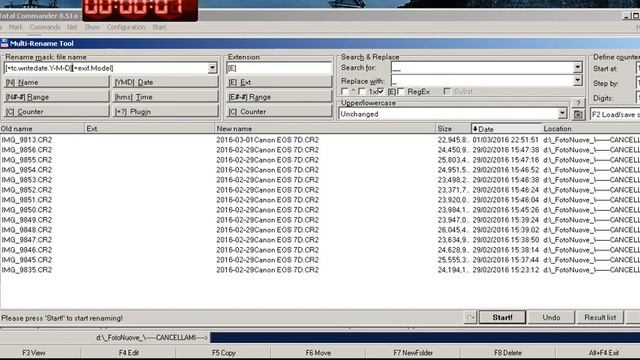Screen dimensions: 640x360
Task: Expand the Replace with history dropdown
Action: click(578, 80)
